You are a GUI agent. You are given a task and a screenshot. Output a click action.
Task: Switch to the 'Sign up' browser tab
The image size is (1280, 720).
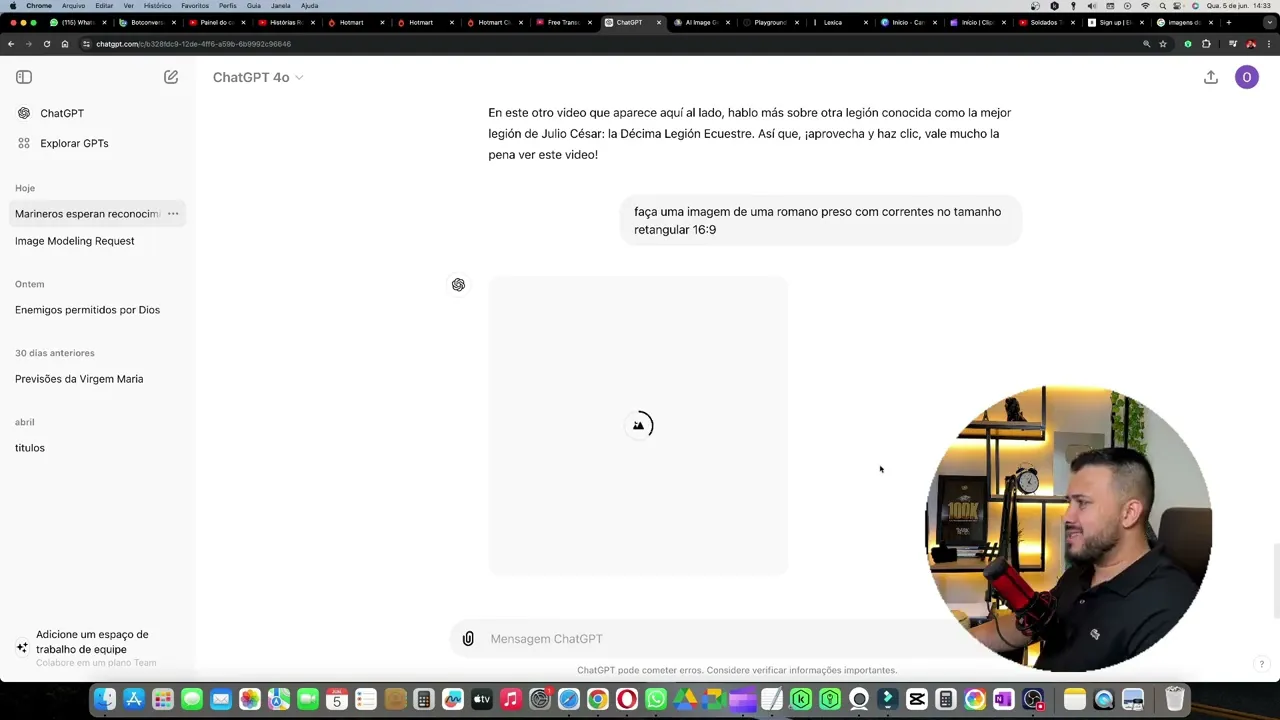(x=1115, y=22)
